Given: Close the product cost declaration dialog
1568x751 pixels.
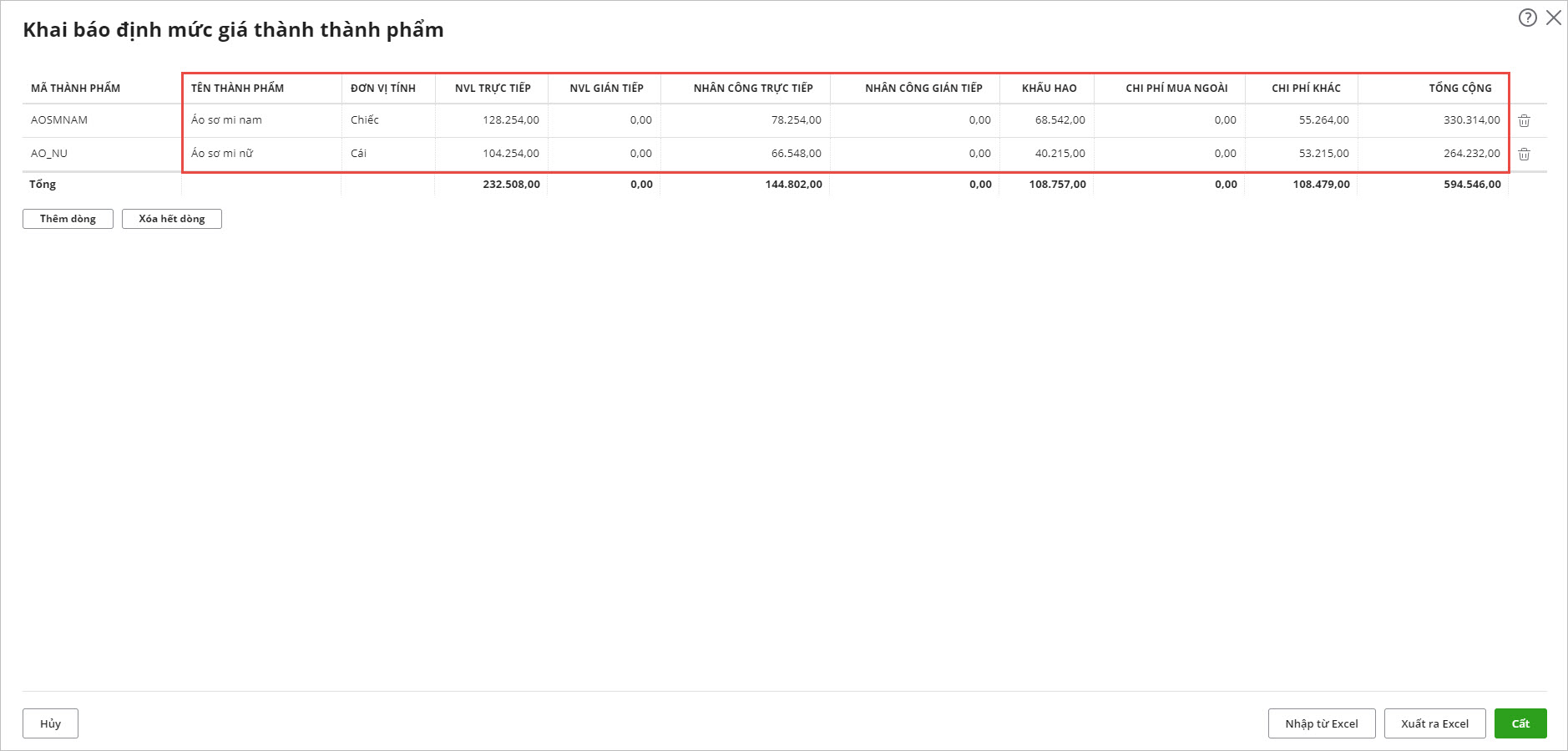Looking at the screenshot, I should (x=1553, y=18).
